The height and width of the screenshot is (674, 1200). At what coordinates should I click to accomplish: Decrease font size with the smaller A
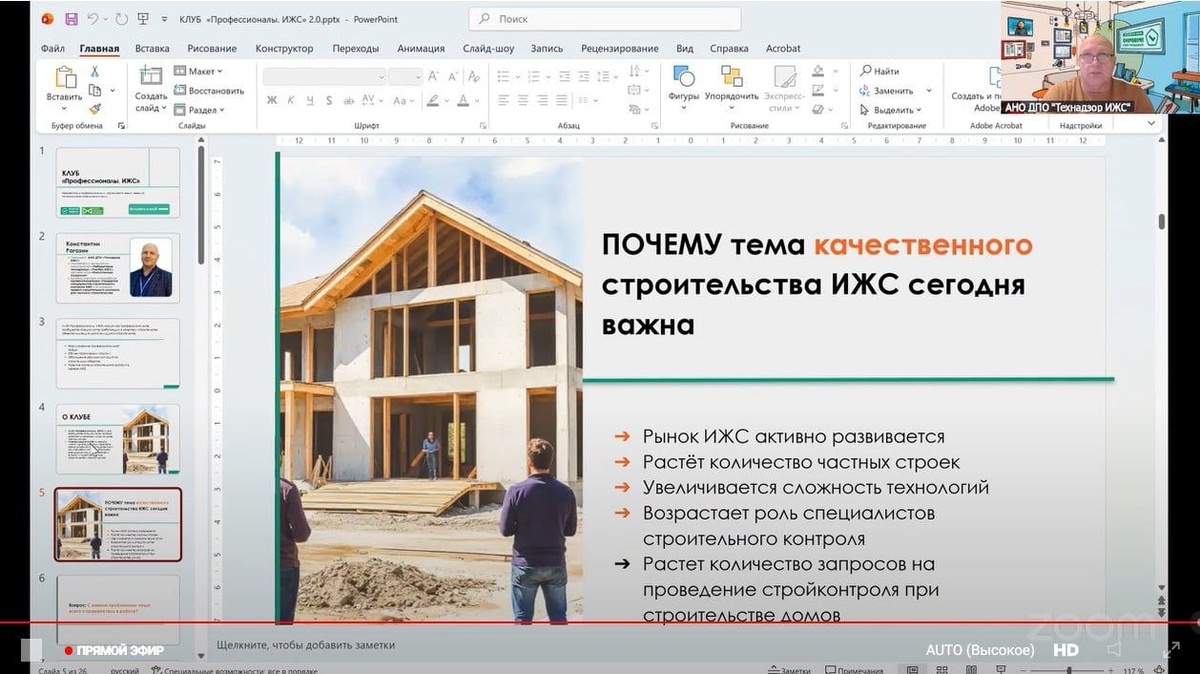453,76
